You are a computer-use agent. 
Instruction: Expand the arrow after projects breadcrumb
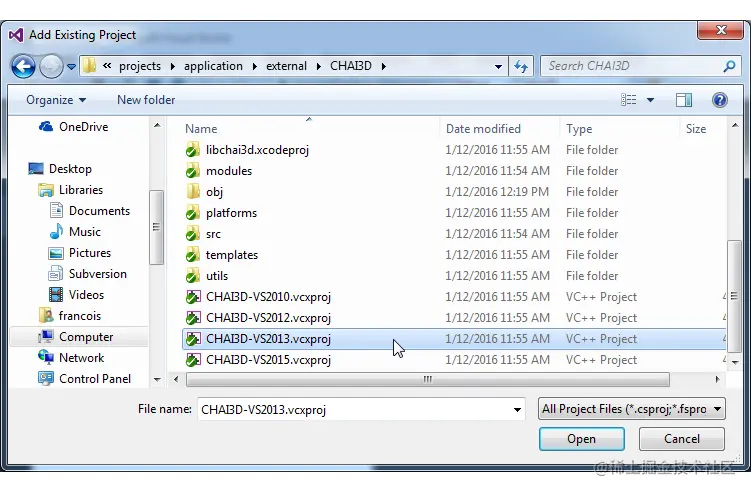tap(172, 67)
